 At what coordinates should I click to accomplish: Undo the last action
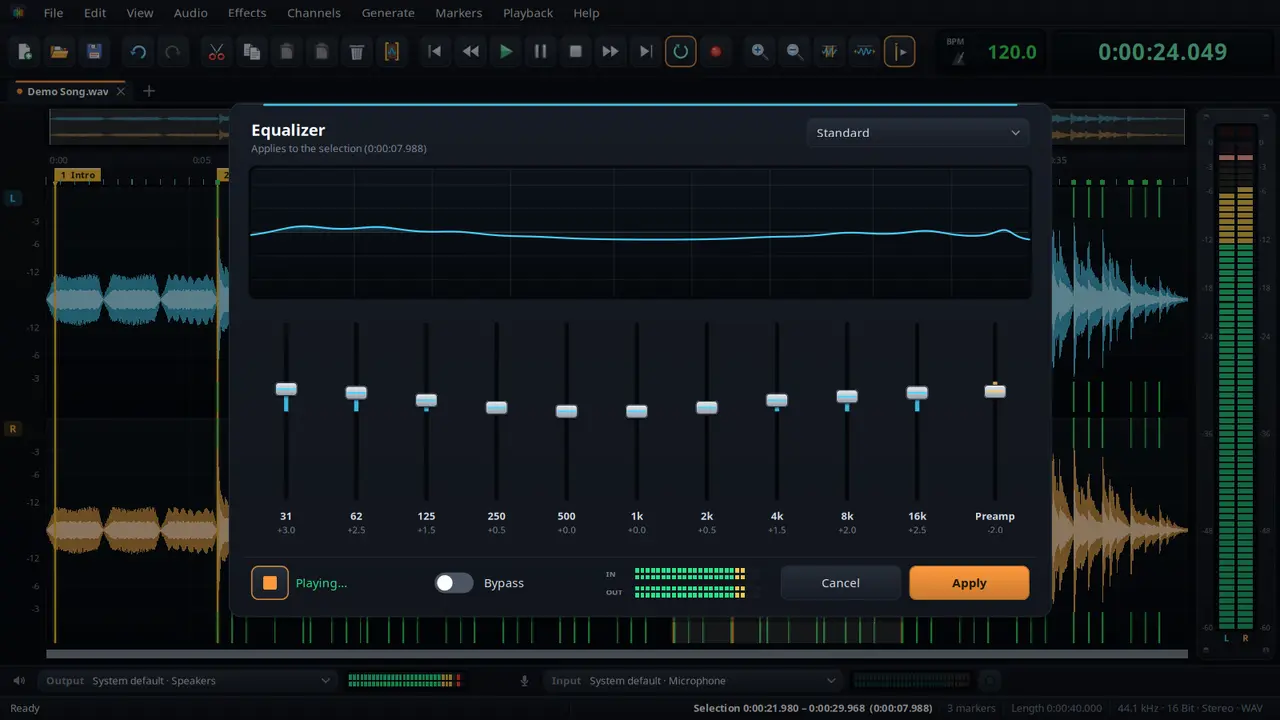pyautogui.click(x=139, y=52)
